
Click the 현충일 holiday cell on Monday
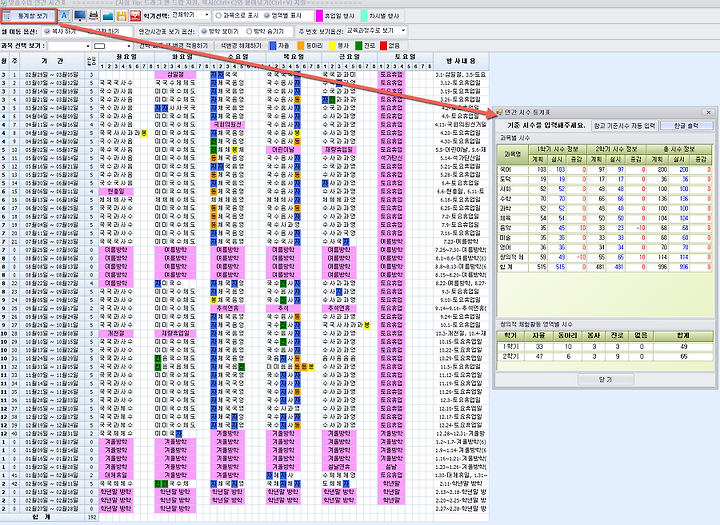click(116, 191)
